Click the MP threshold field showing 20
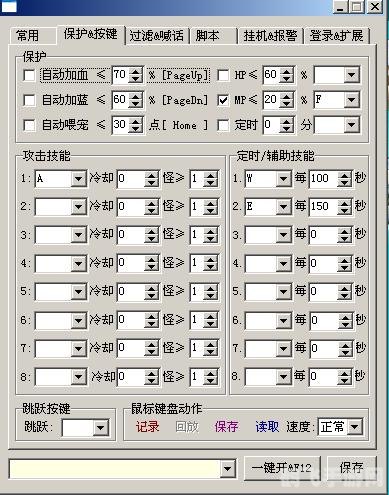 coord(271,100)
